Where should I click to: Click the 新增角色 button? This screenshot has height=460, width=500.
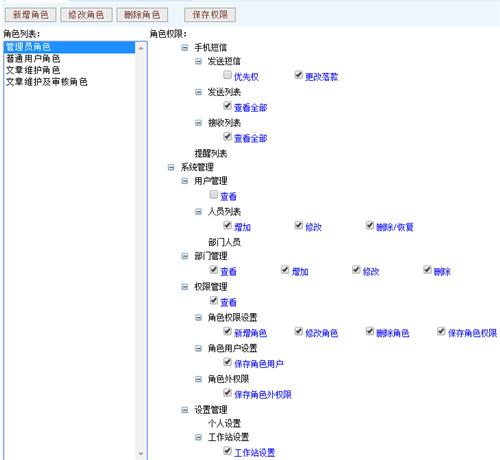pos(30,15)
